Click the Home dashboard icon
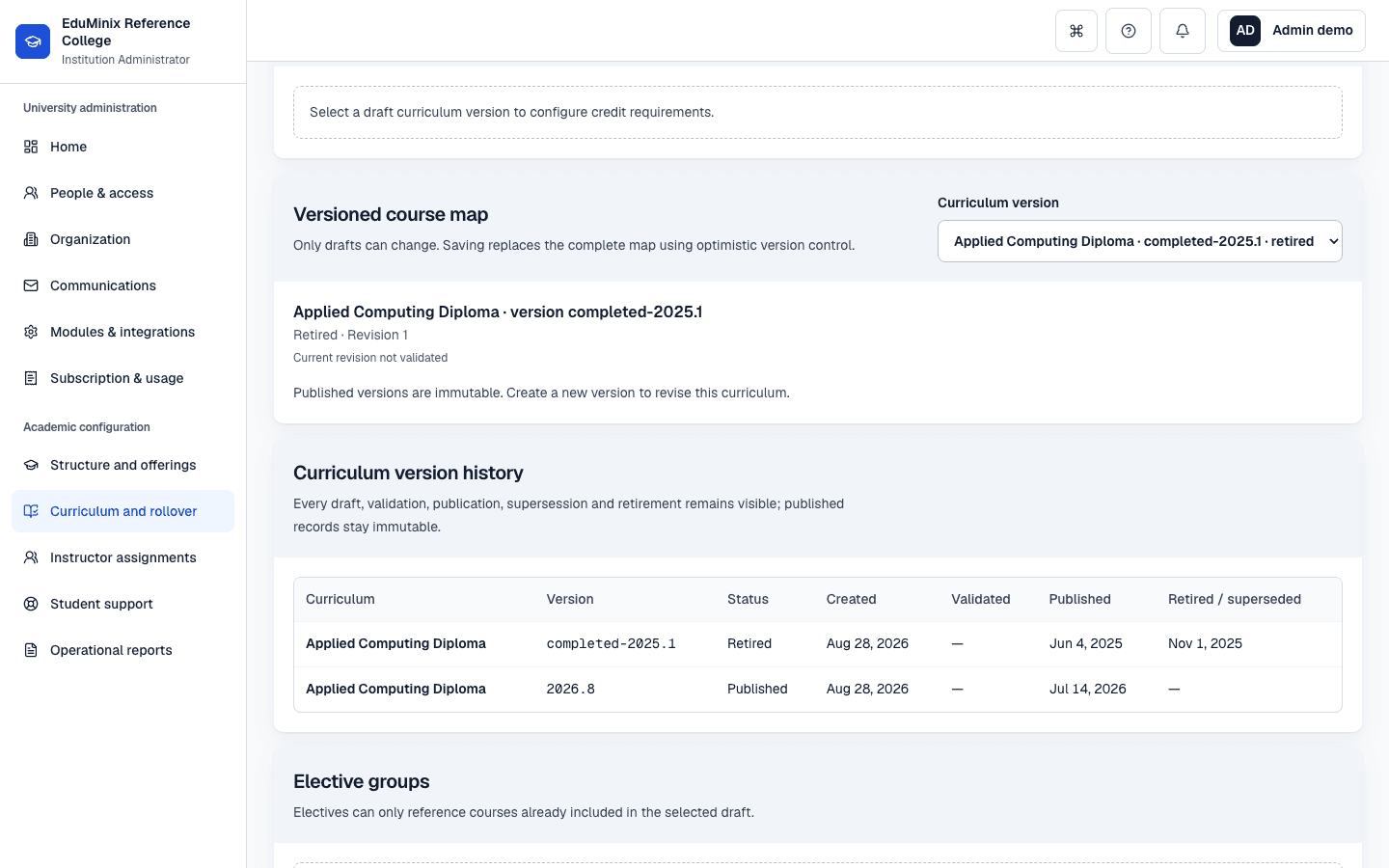Screen dimensions: 1389x868 tap(31, 147)
